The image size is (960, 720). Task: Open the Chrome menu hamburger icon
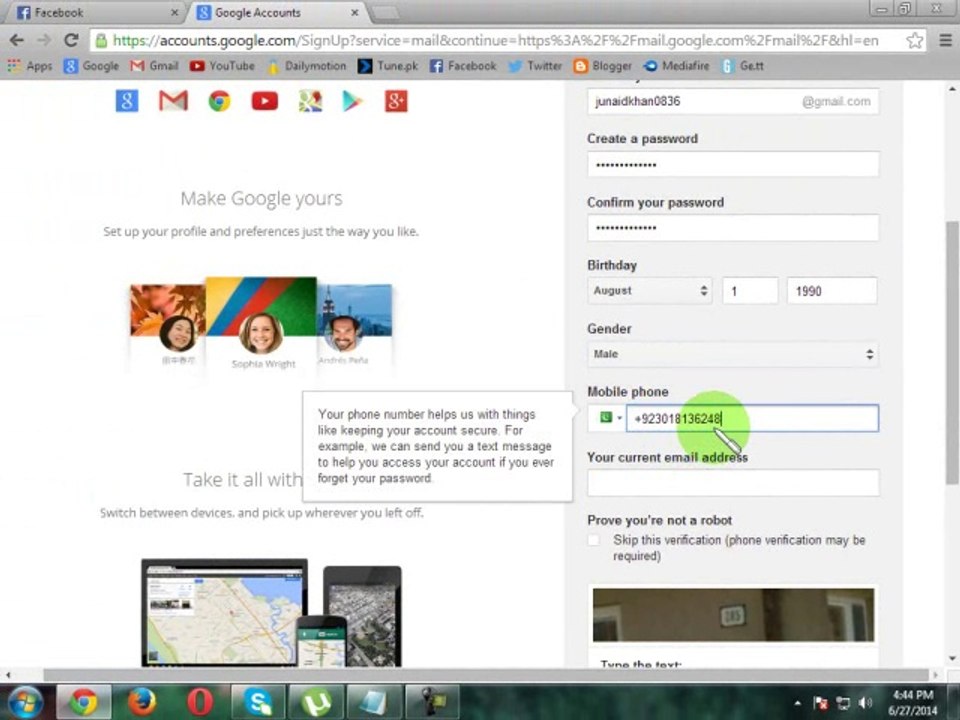click(945, 40)
